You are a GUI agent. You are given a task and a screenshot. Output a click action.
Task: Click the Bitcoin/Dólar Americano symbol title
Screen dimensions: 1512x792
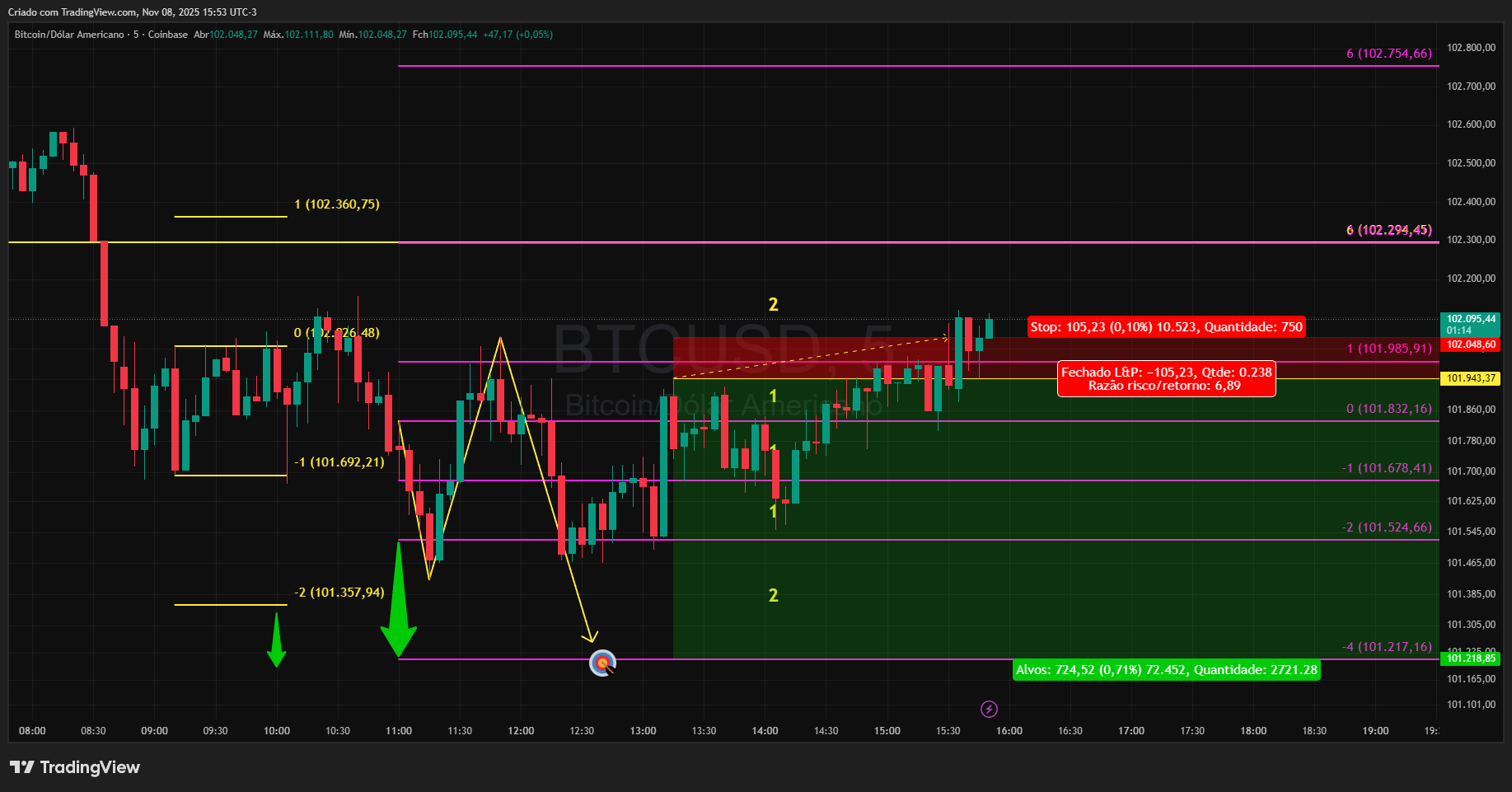click(69, 35)
